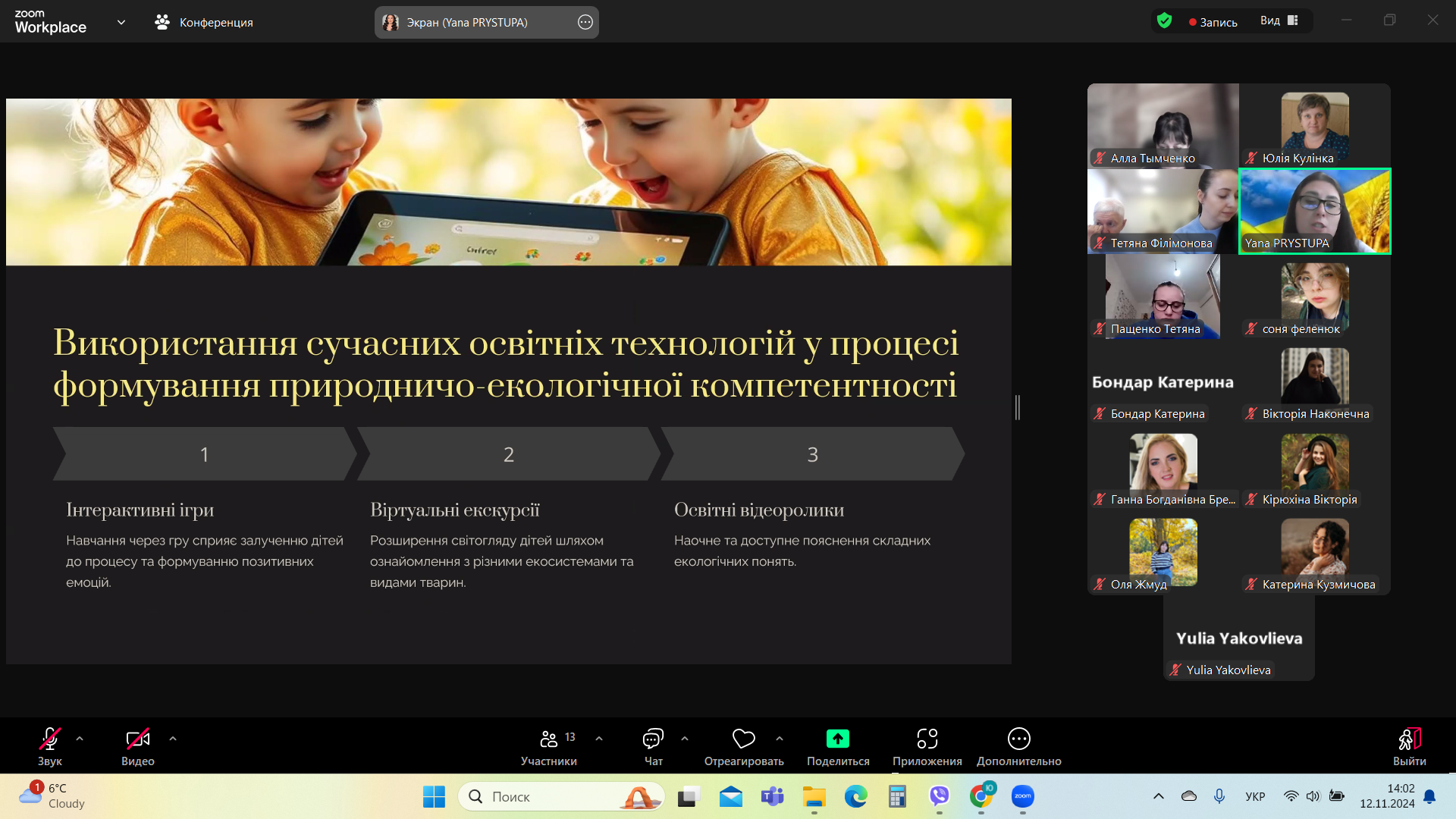
Task: Click the Zoom icon on taskbar
Action: 1023,796
